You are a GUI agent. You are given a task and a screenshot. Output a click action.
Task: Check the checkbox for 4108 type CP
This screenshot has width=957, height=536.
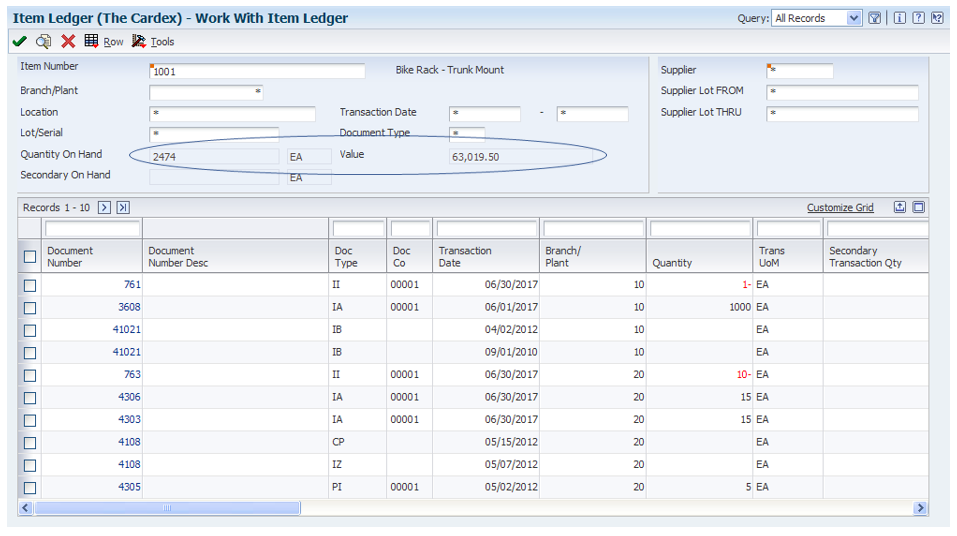(29, 443)
